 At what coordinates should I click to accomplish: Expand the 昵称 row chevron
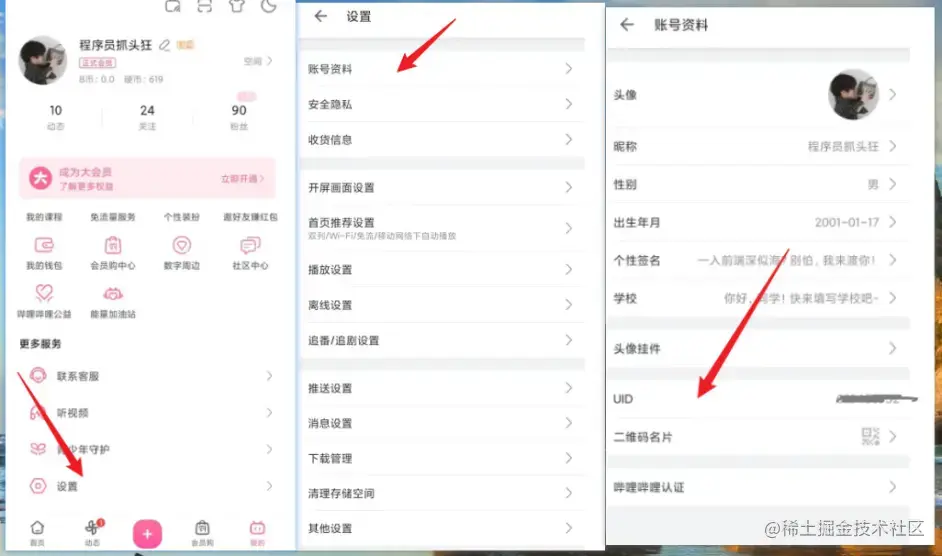tap(893, 146)
